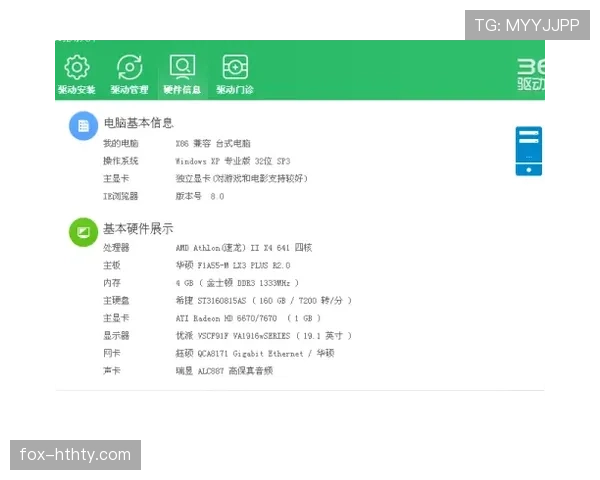Viewport: 600px width, 480px height.
Task: Click the QCA8171 Gigabit Ethernet value
Action: tap(255, 353)
